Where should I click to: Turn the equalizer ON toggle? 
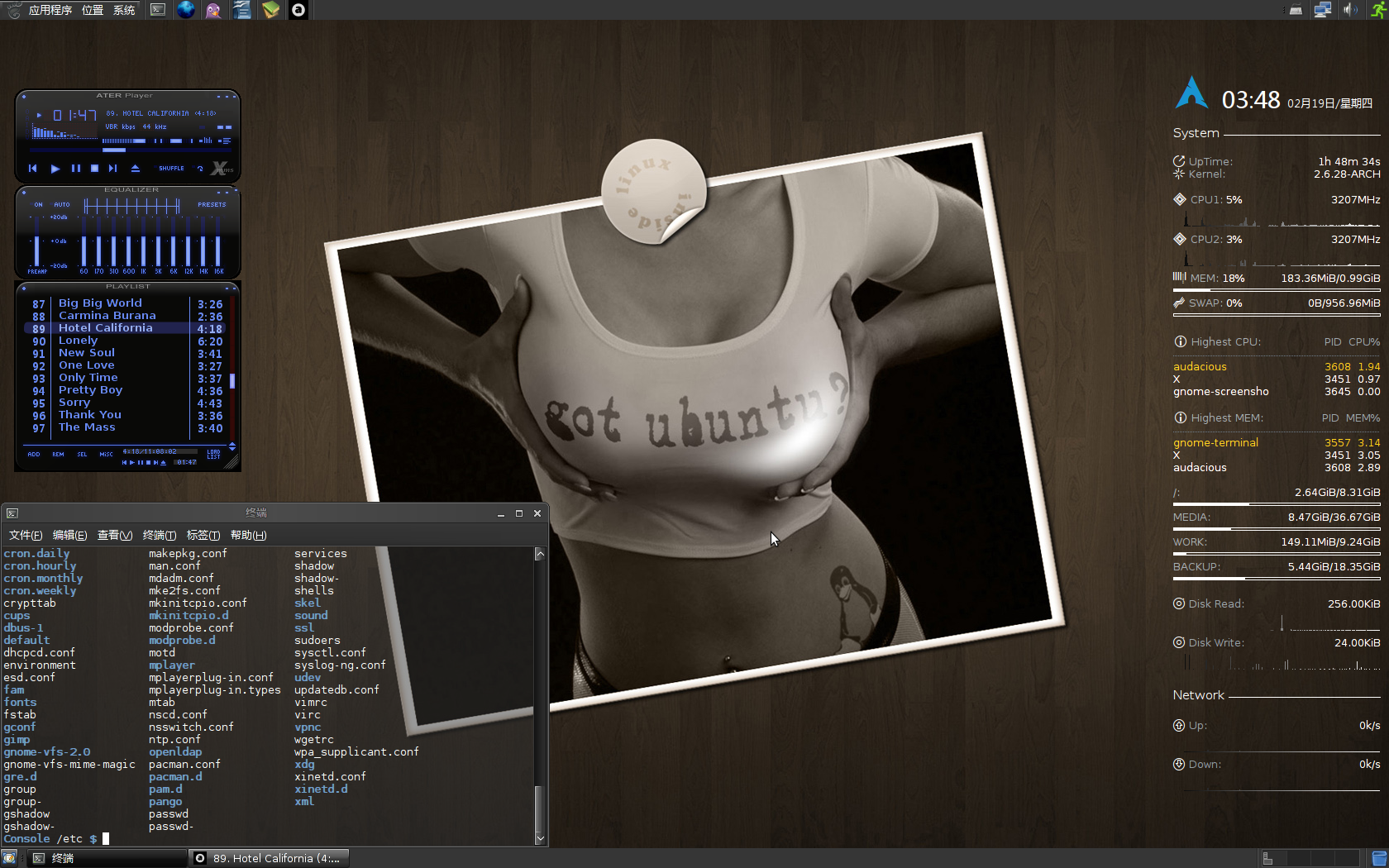[x=38, y=204]
